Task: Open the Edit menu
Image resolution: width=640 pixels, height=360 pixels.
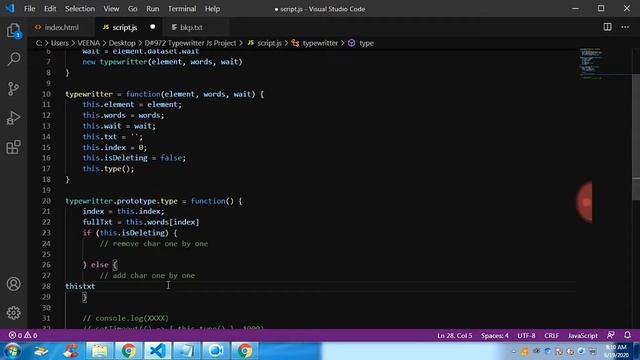Action: click(x=50, y=9)
